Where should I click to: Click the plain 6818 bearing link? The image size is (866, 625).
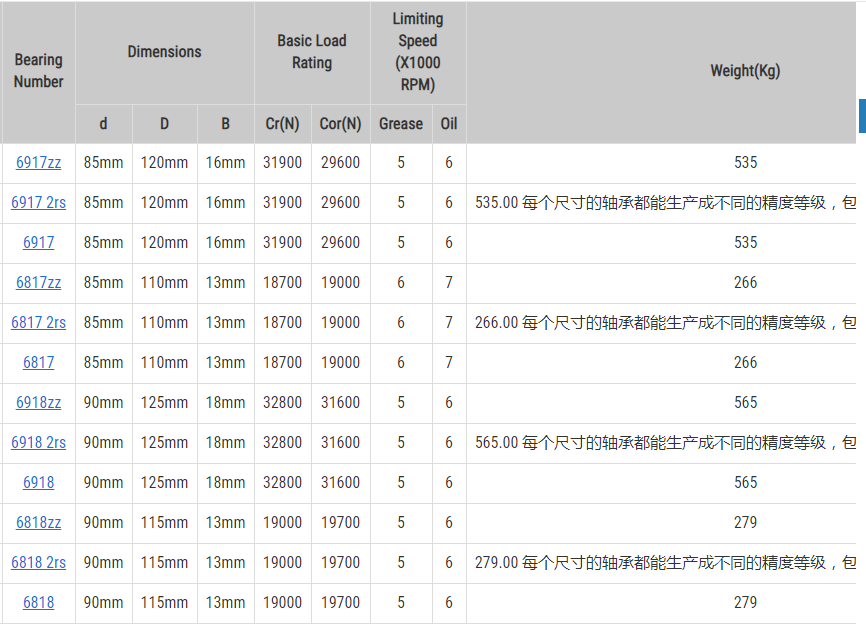pos(38,602)
